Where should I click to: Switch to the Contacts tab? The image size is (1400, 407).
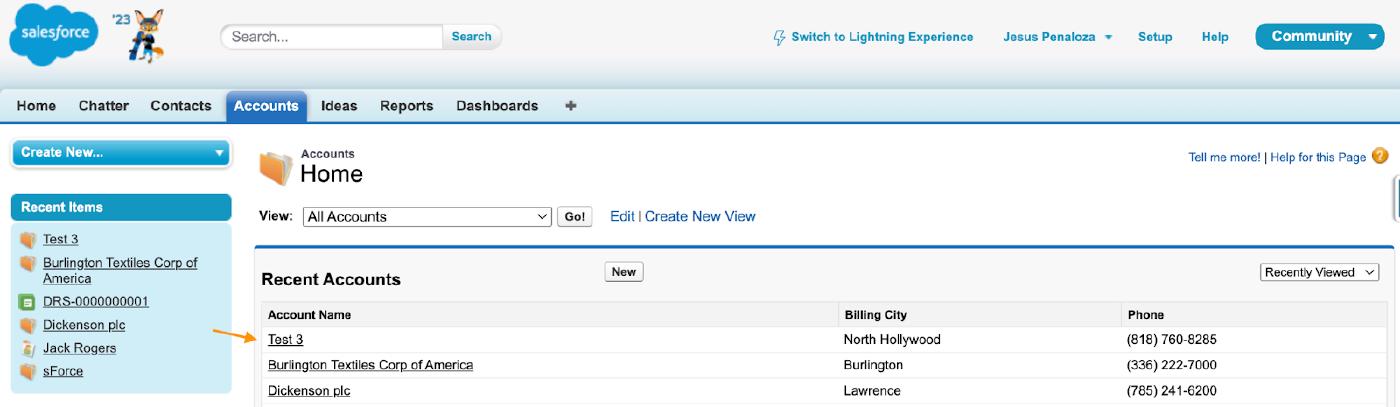click(x=181, y=106)
